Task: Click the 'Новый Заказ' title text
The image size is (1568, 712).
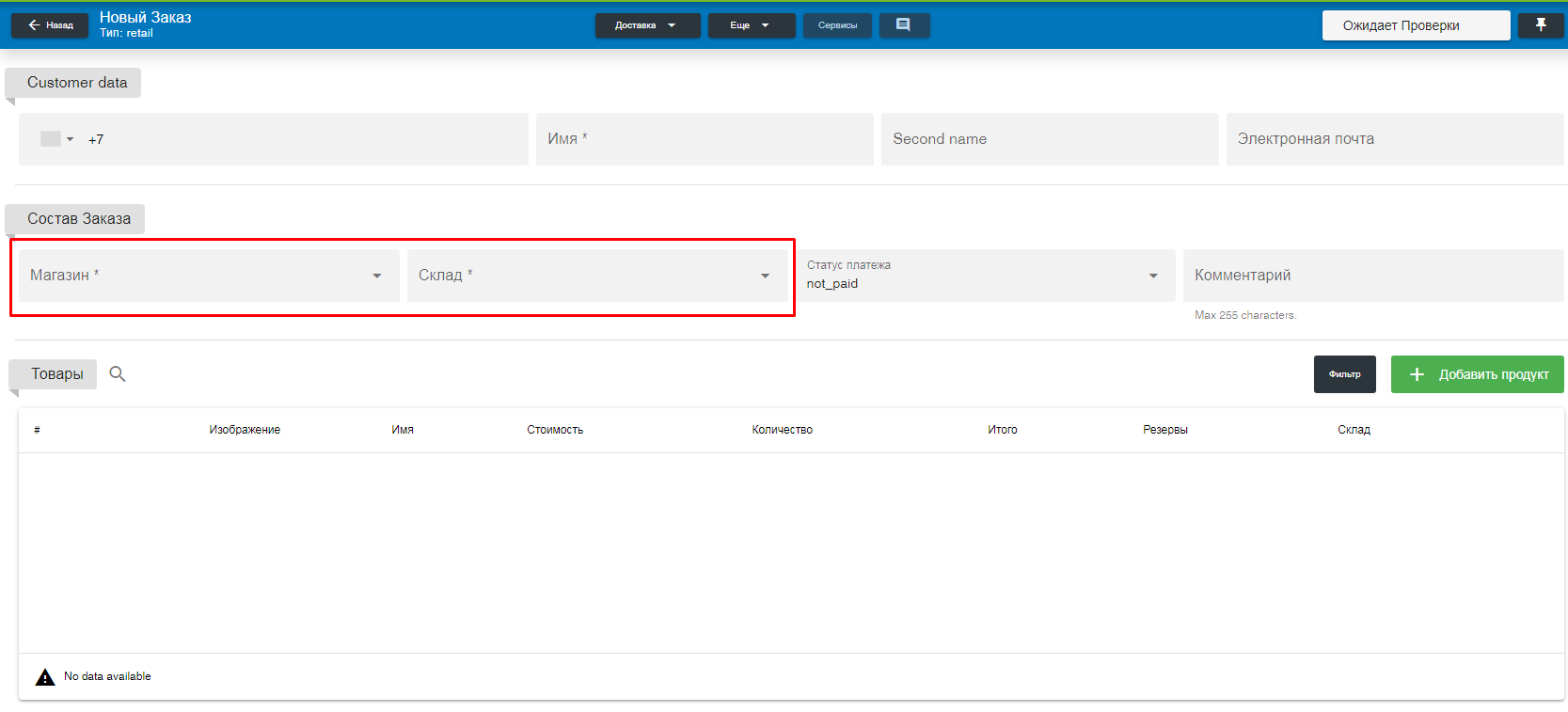Action: (146, 17)
